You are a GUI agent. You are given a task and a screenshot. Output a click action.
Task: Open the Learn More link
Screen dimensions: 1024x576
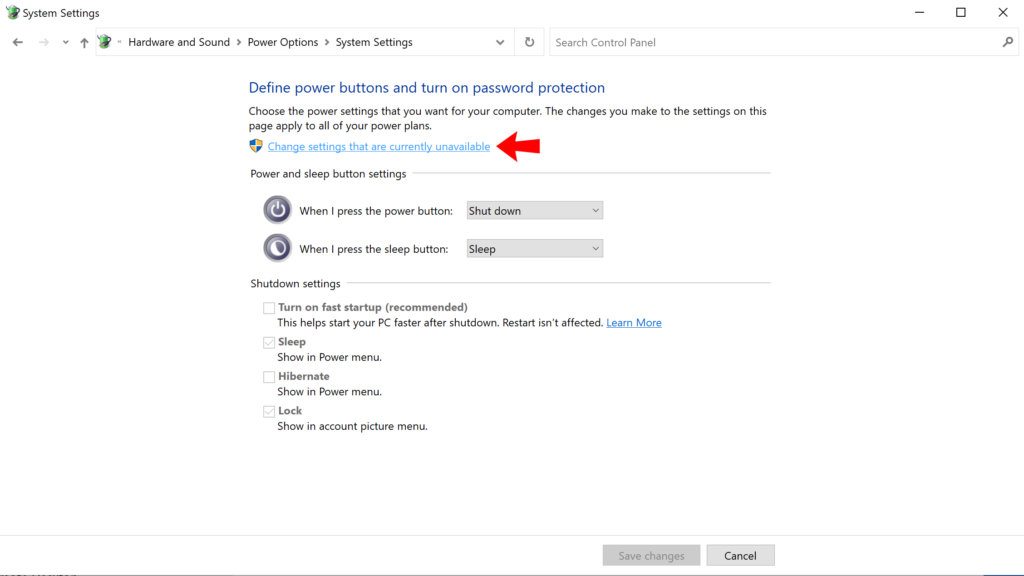pyautogui.click(x=633, y=323)
